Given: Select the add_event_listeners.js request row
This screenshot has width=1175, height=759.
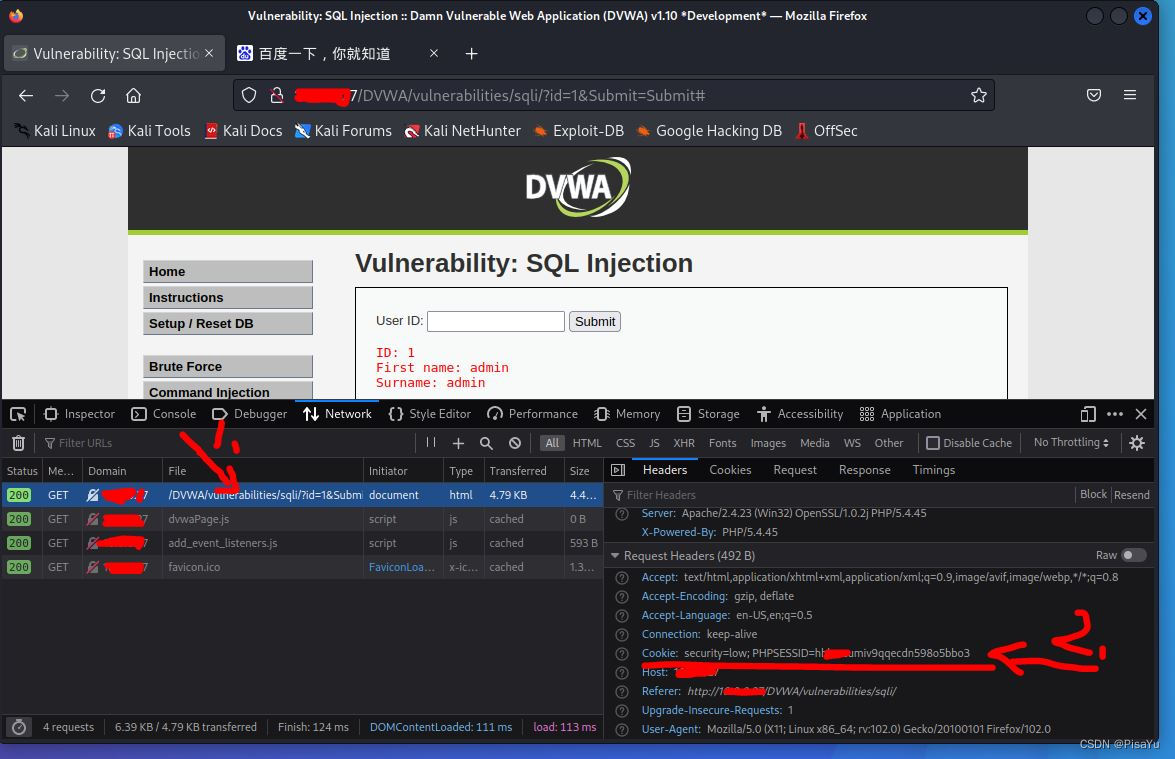Looking at the screenshot, I should (x=302, y=543).
